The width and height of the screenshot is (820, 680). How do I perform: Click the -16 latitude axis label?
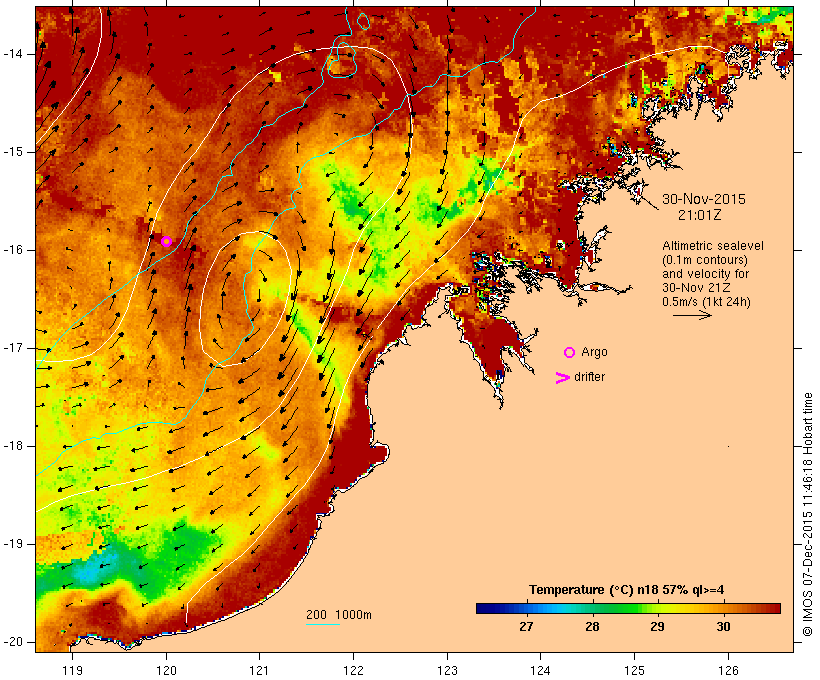(13, 250)
